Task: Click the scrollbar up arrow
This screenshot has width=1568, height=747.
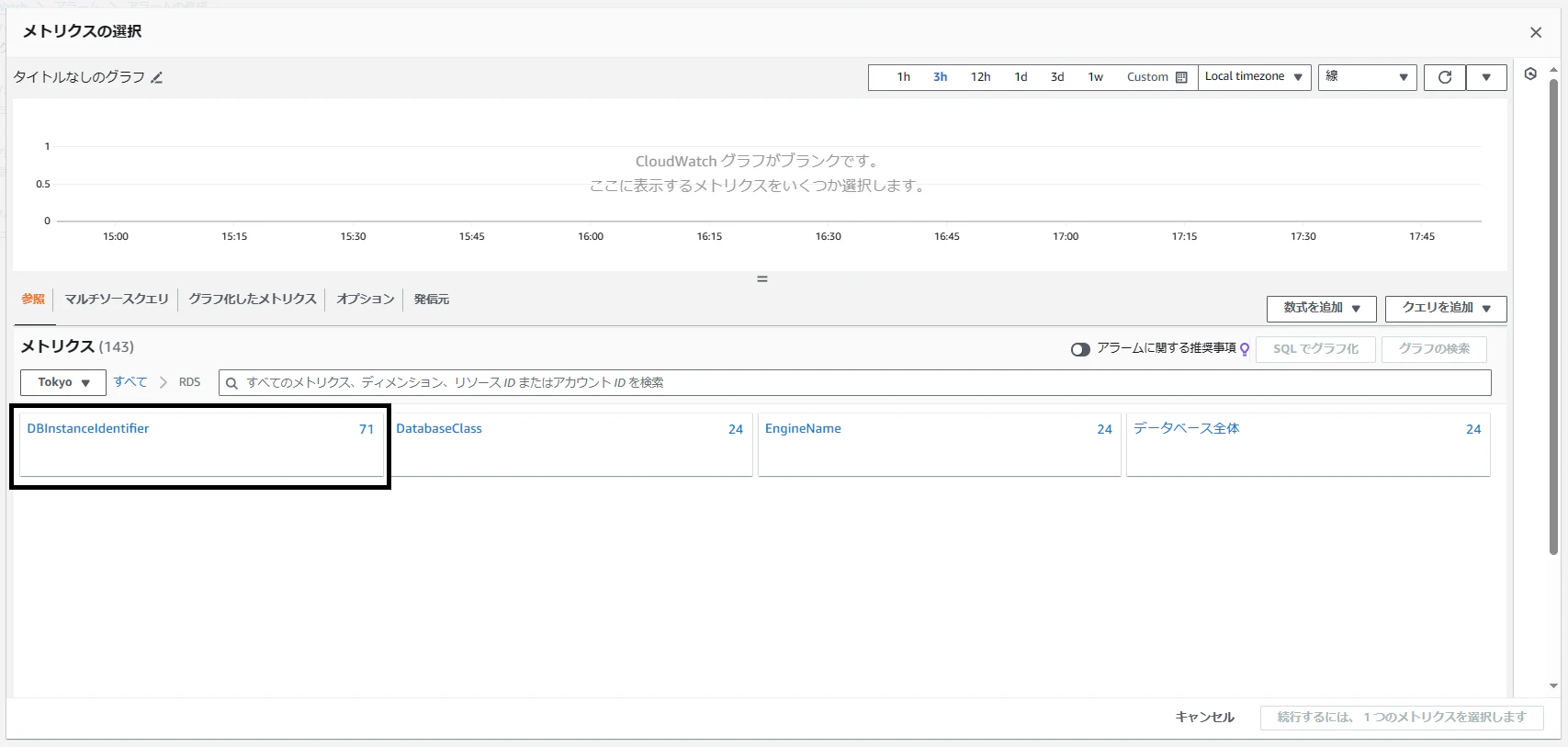Action: 1553,69
